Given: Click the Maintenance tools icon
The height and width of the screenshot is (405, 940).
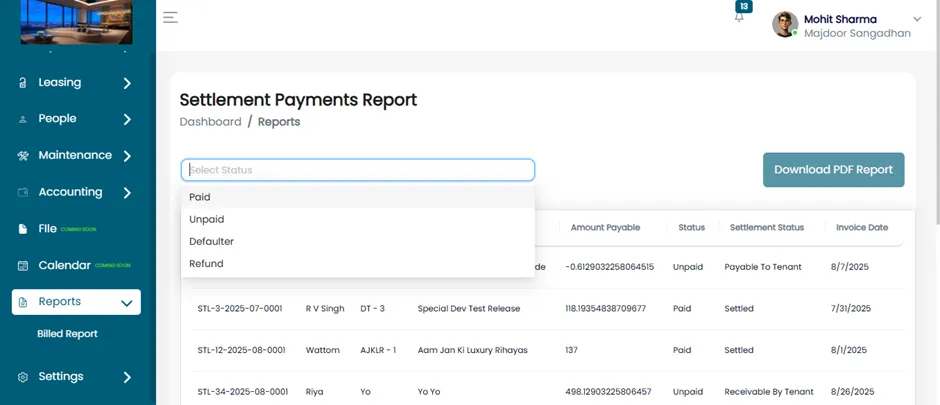Looking at the screenshot, I should pyautogui.click(x=23, y=156).
